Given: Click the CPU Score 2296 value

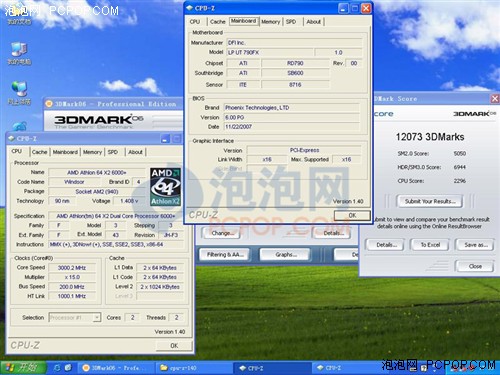Looking at the screenshot, I should (x=460, y=181).
